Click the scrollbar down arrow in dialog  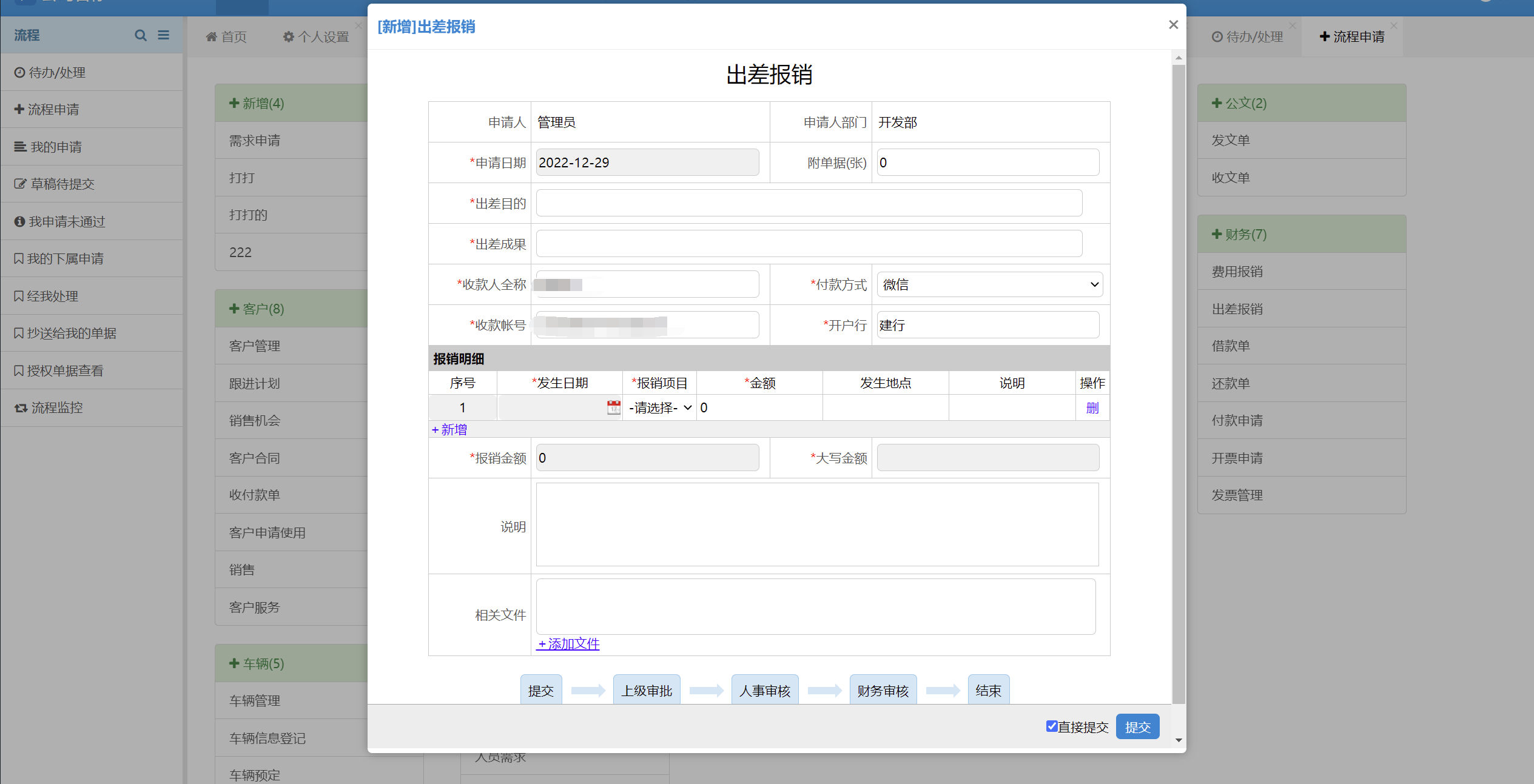(1179, 740)
